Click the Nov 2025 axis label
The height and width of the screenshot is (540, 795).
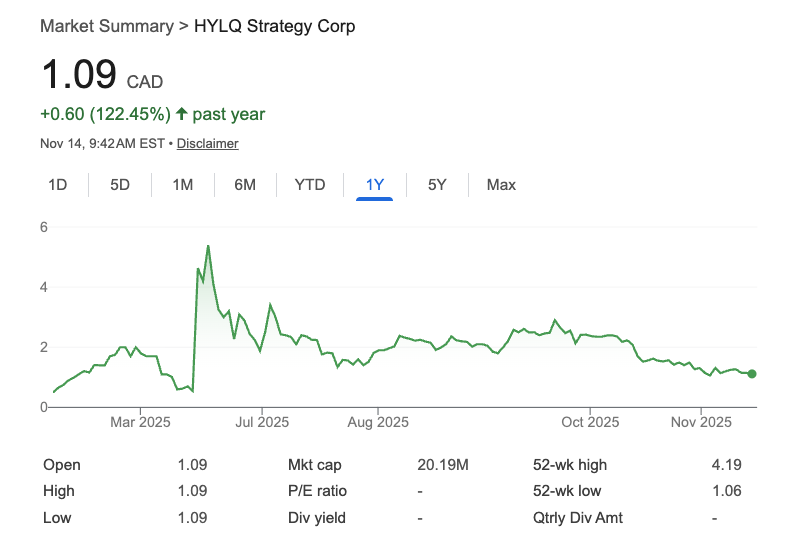(x=701, y=422)
